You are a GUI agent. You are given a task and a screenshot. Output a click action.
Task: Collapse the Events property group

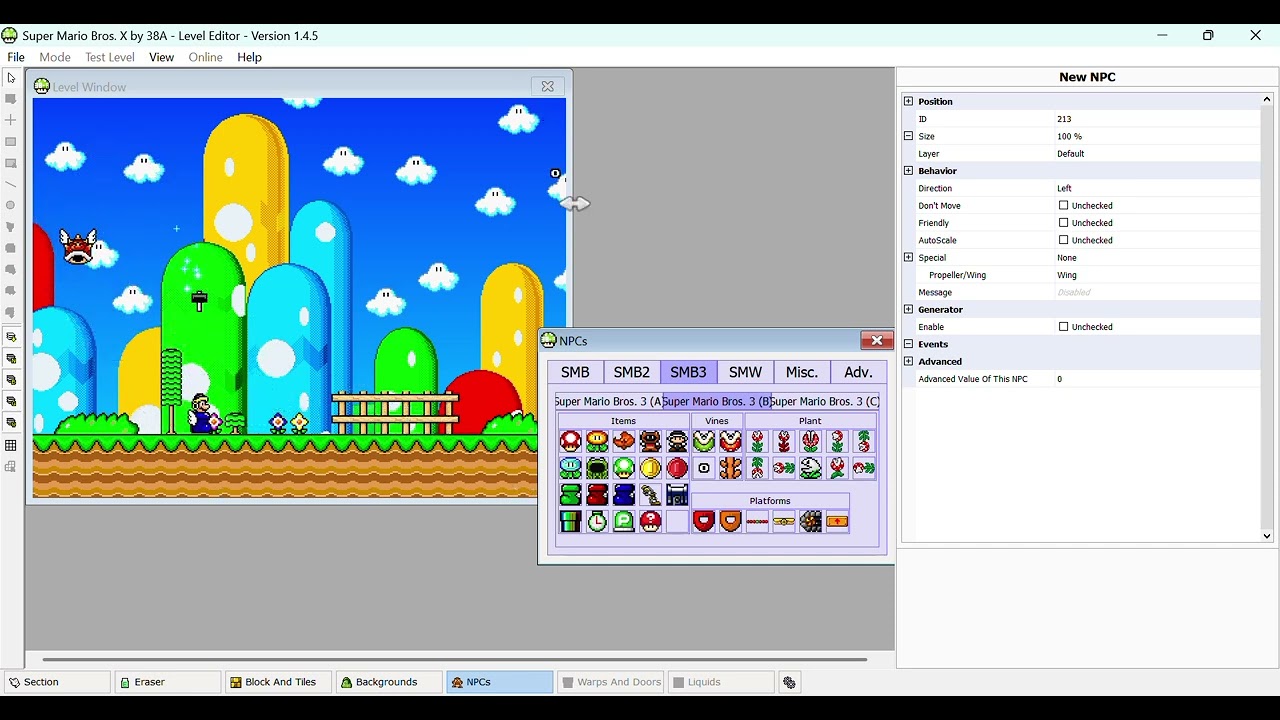(908, 344)
